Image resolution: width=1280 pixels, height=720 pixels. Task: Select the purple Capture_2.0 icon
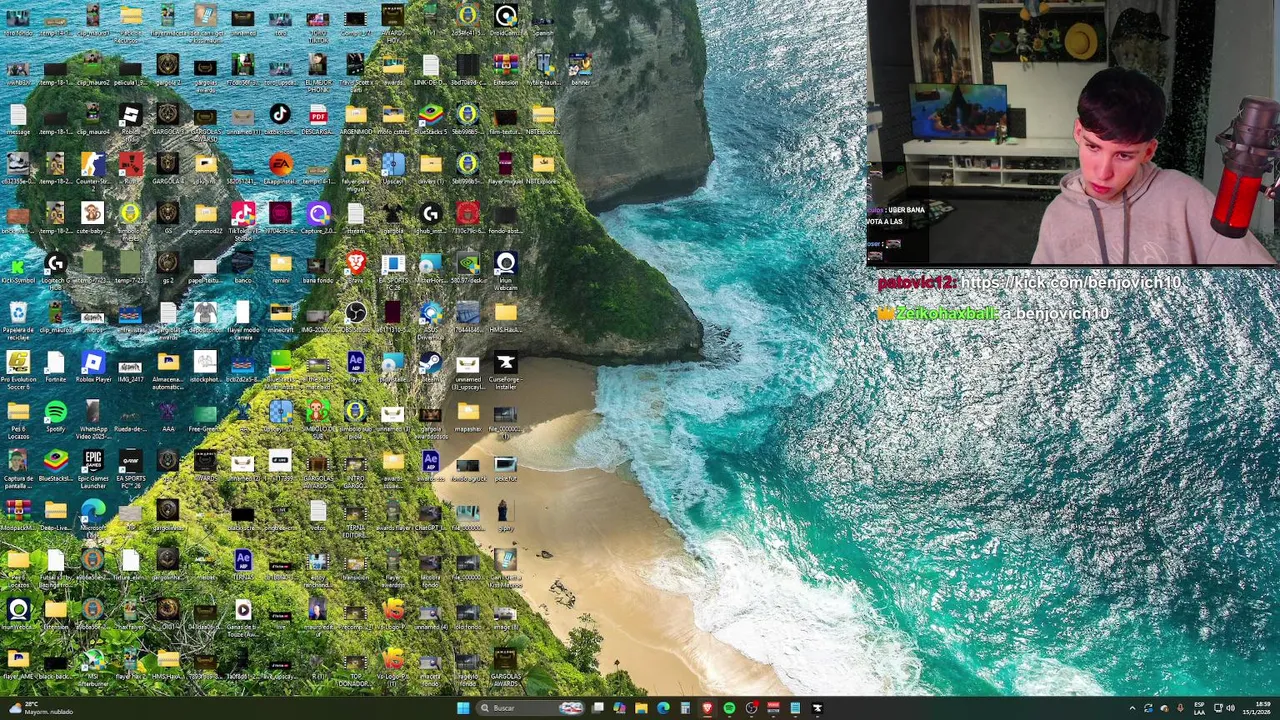[x=318, y=218]
